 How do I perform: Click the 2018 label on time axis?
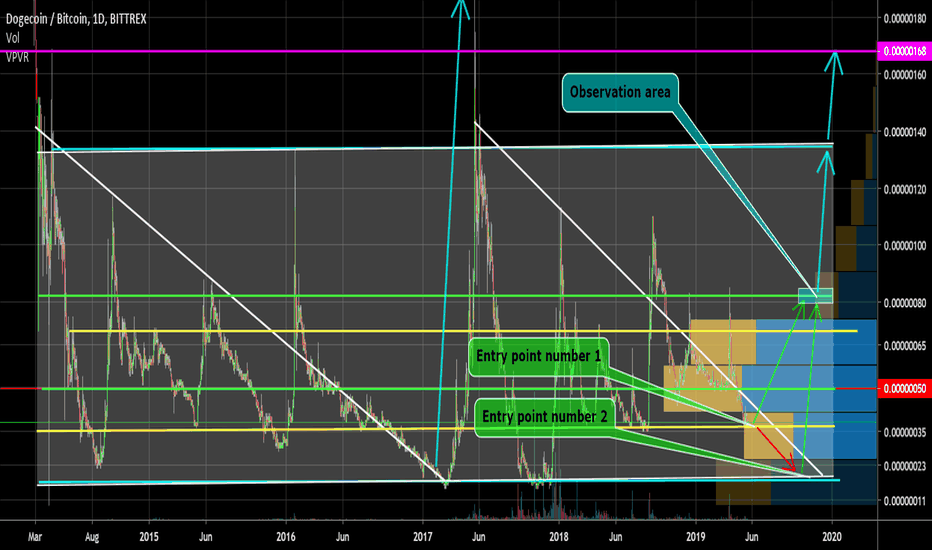(x=559, y=537)
